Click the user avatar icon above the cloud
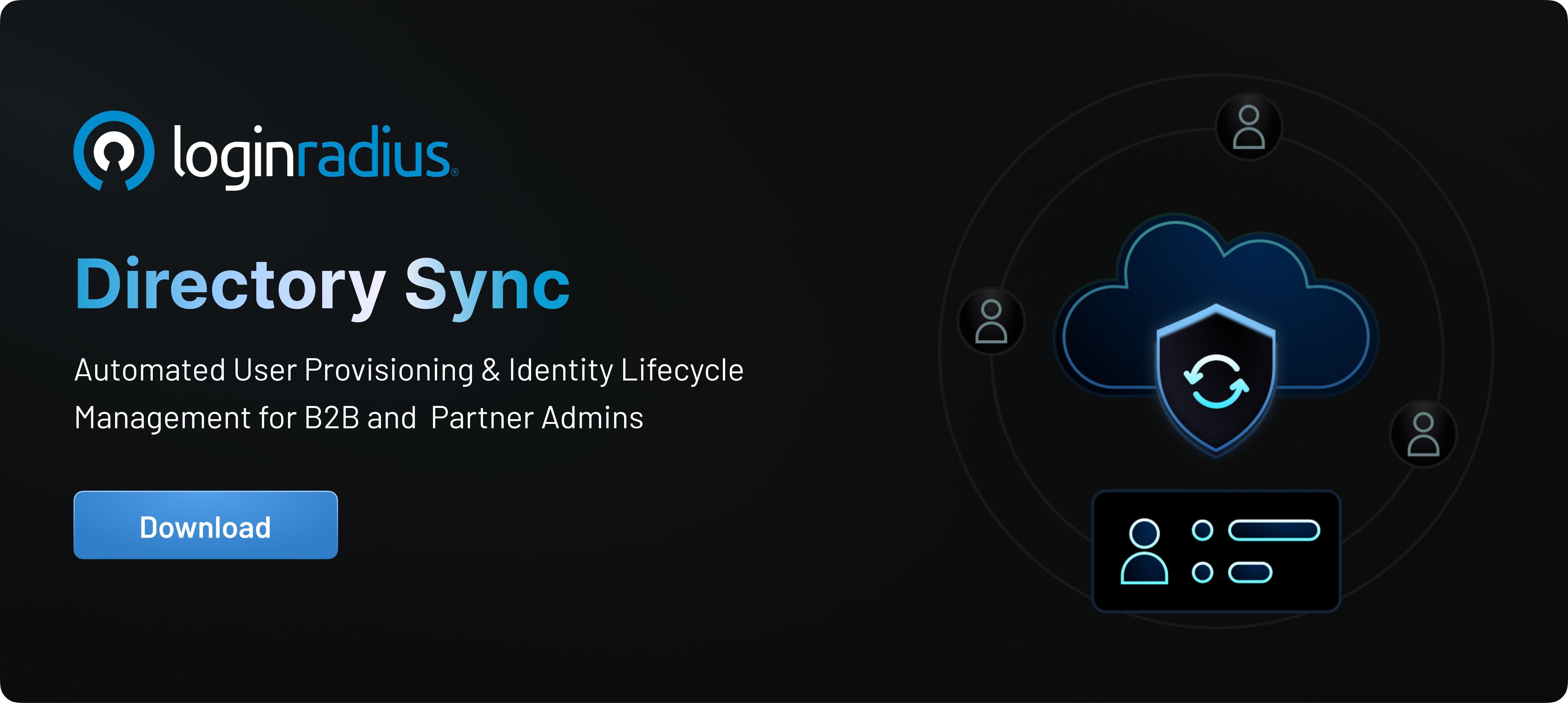Image resolution: width=1568 pixels, height=703 pixels. pos(1249,126)
